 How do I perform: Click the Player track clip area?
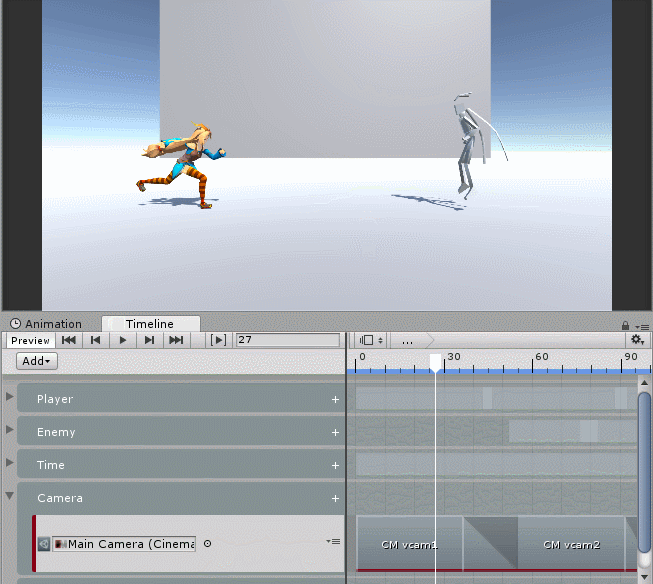point(496,398)
